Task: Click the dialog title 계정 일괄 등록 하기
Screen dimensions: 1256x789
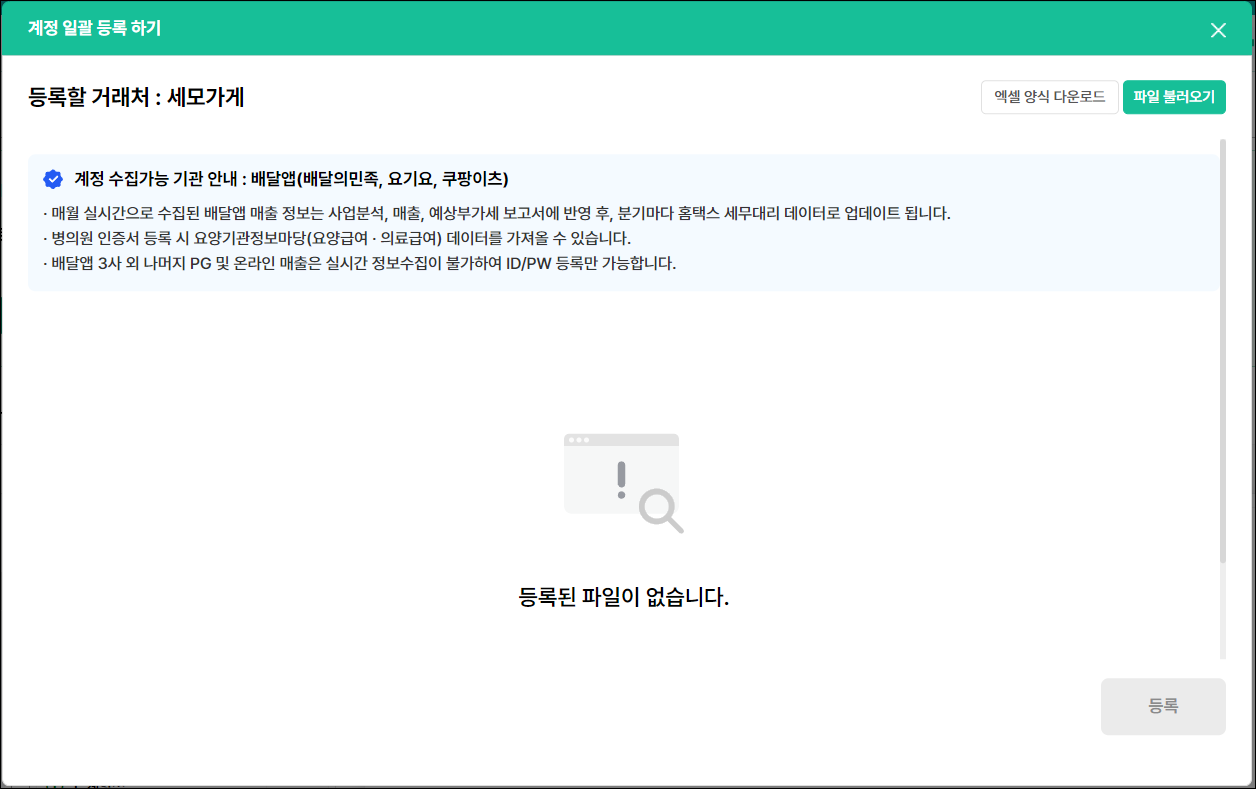Action: pyautogui.click(x=94, y=28)
